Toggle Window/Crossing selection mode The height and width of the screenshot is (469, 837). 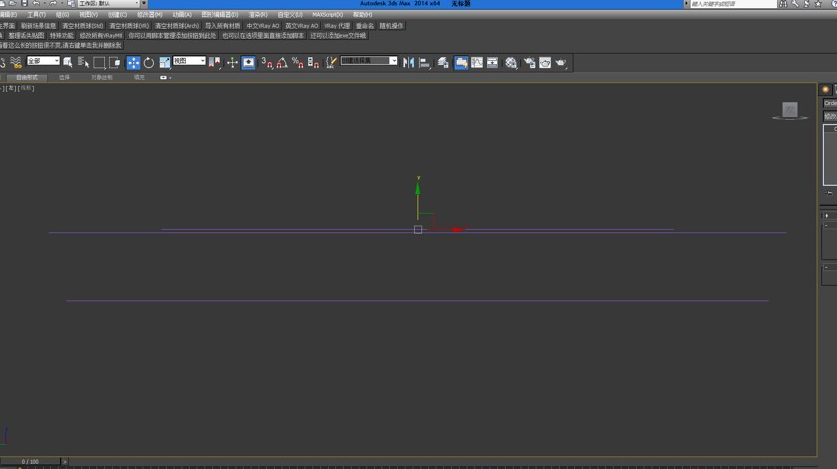click(x=114, y=62)
